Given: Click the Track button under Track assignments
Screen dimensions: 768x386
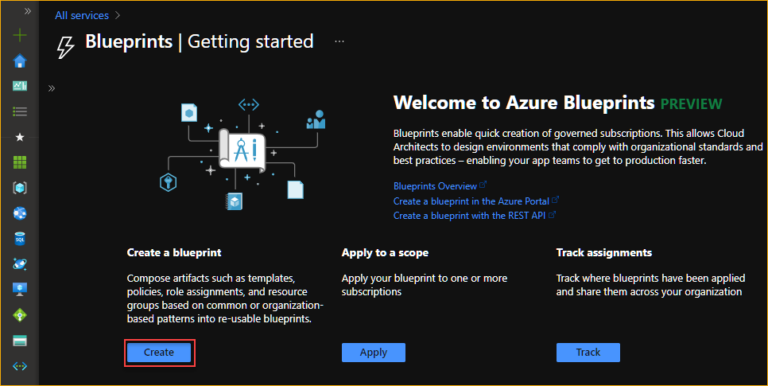Looking at the screenshot, I should point(588,352).
